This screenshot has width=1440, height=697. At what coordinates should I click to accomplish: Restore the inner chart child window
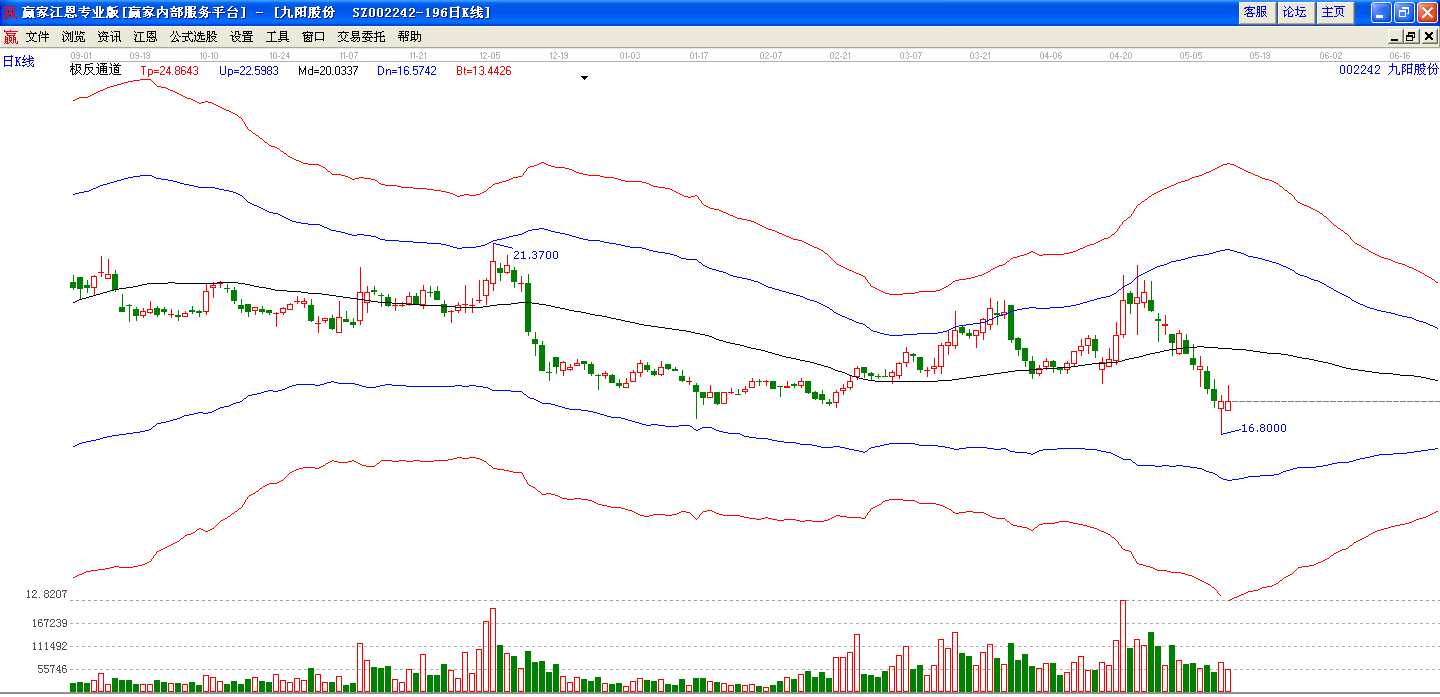(1411, 37)
